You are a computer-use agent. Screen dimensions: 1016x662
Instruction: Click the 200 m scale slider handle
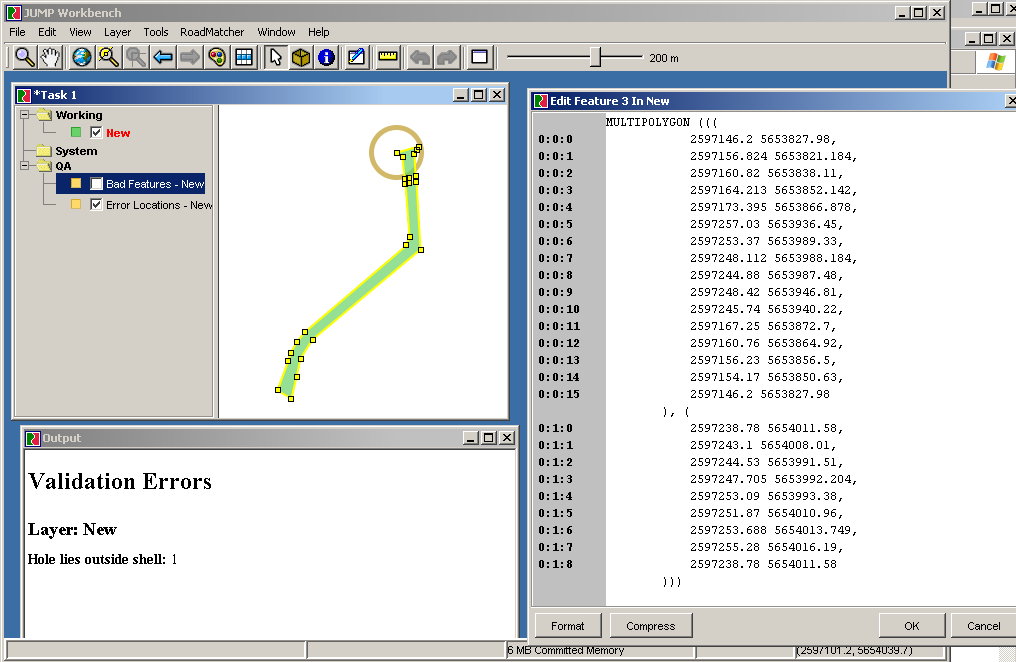pyautogui.click(x=595, y=57)
